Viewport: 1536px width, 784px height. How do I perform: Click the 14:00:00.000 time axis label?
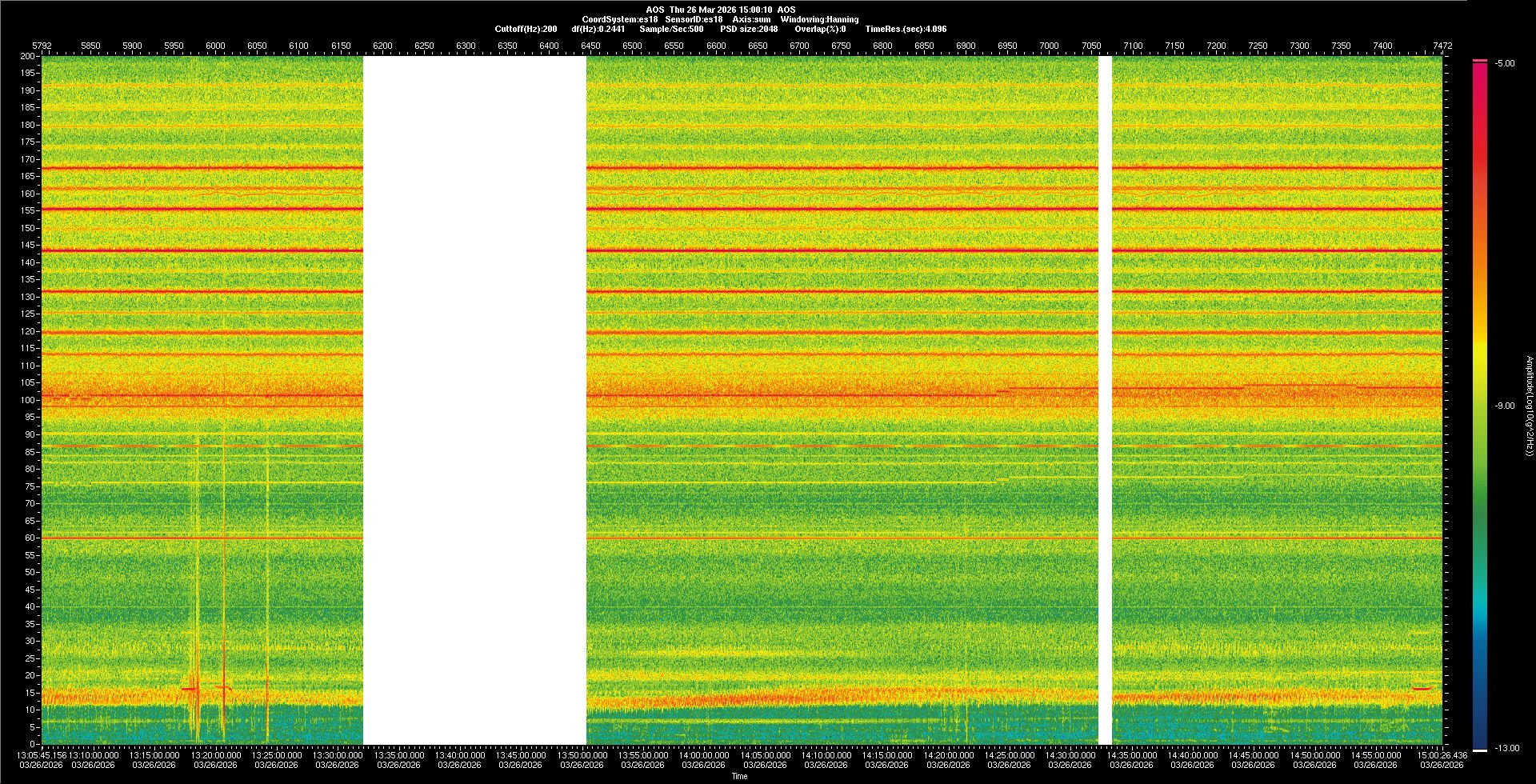click(x=703, y=754)
